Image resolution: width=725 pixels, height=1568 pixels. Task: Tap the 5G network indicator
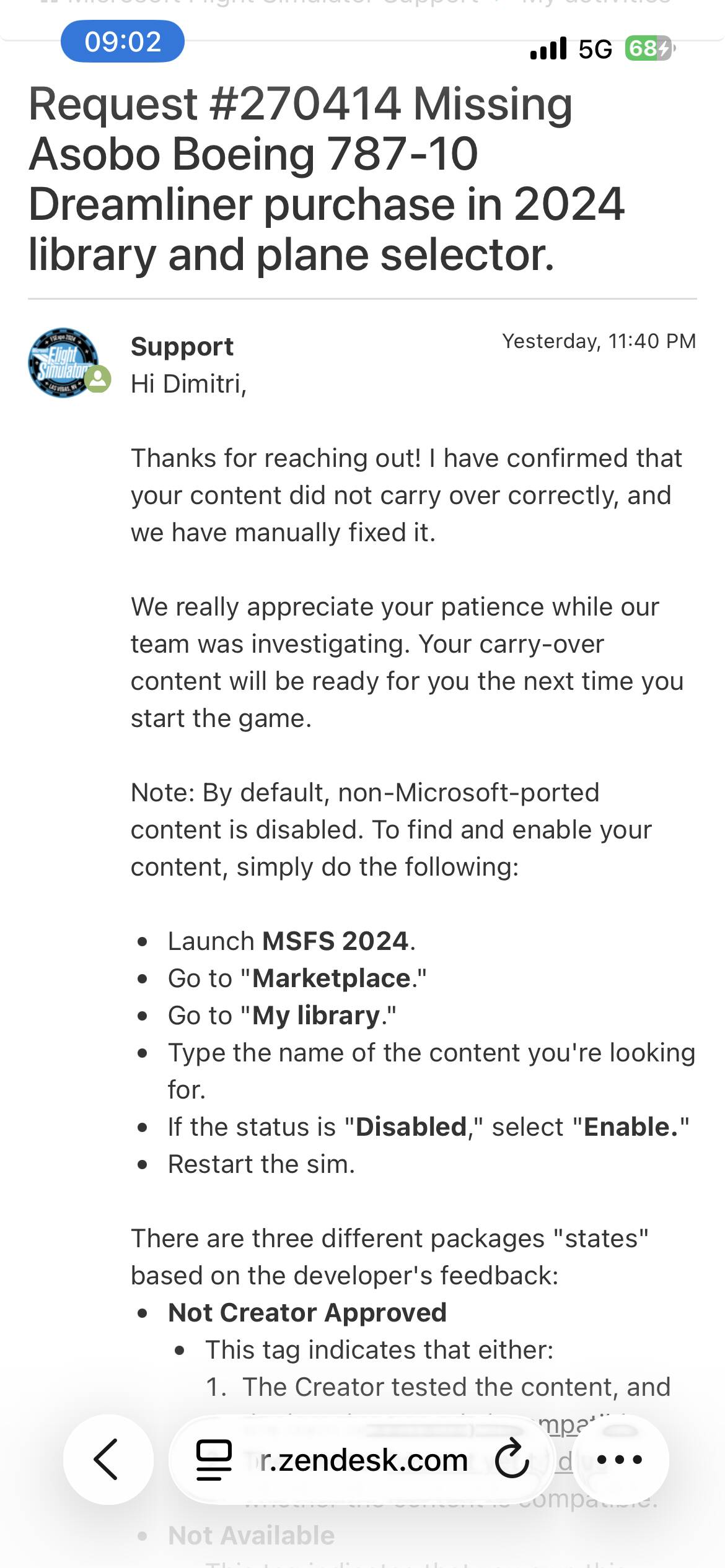tap(595, 49)
